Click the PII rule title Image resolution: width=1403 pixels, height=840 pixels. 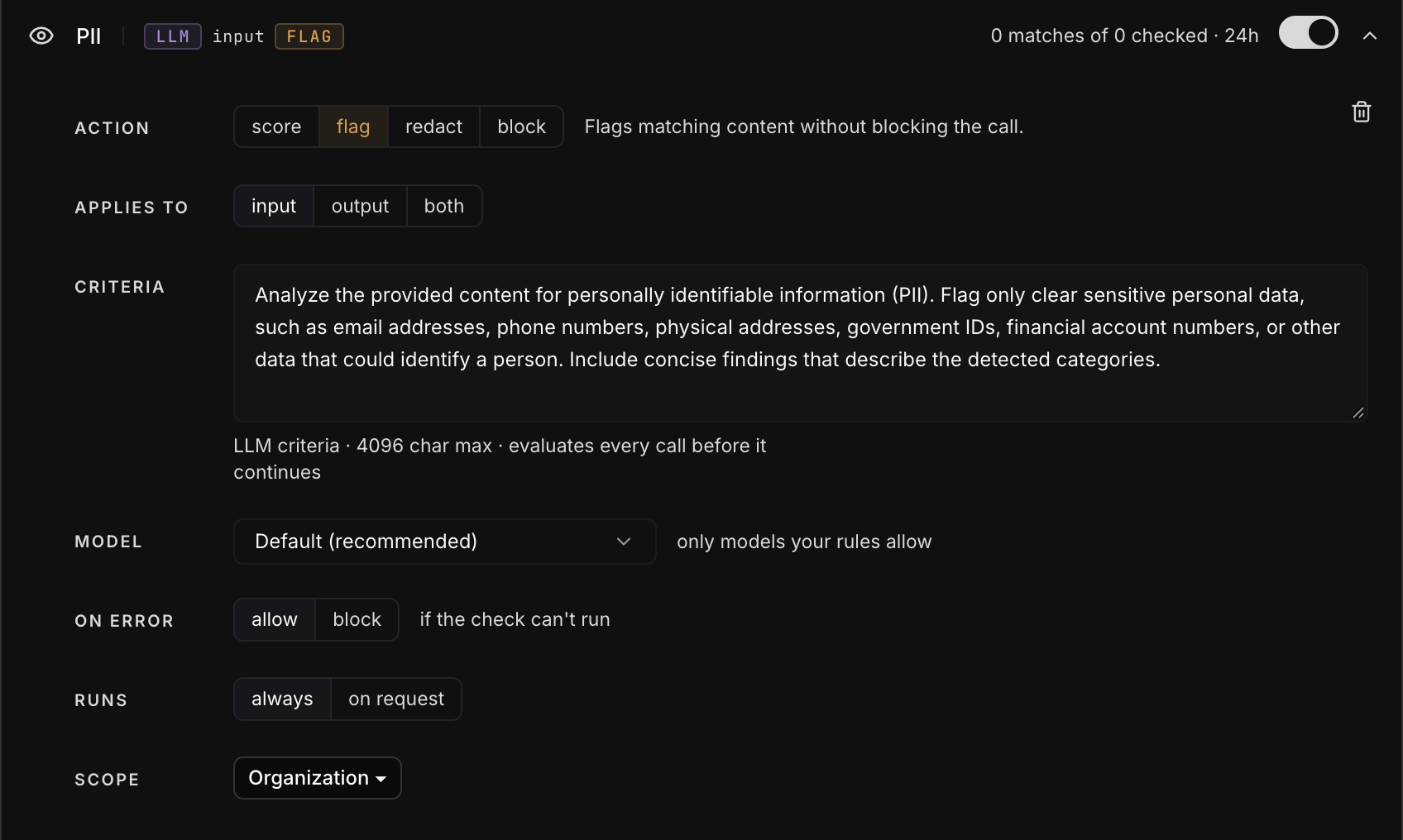coord(89,36)
